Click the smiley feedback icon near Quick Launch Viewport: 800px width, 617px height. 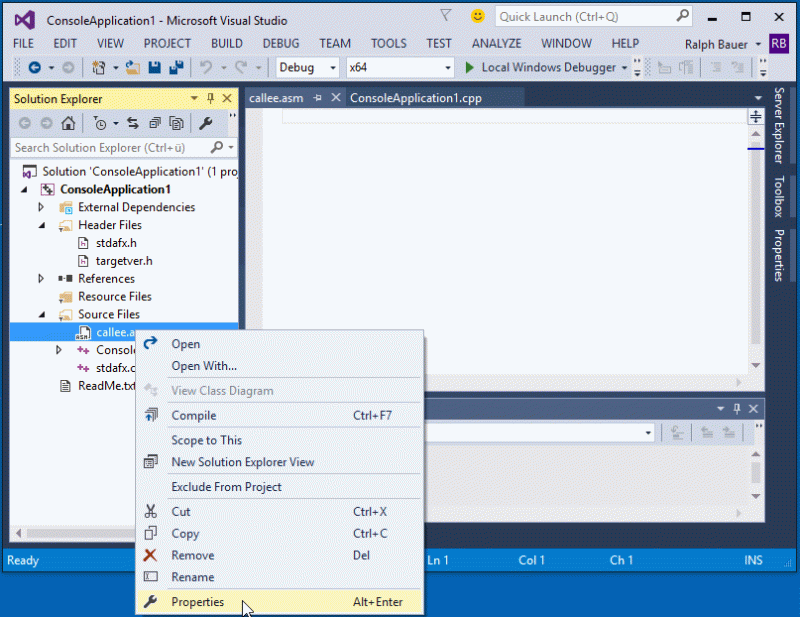478,16
